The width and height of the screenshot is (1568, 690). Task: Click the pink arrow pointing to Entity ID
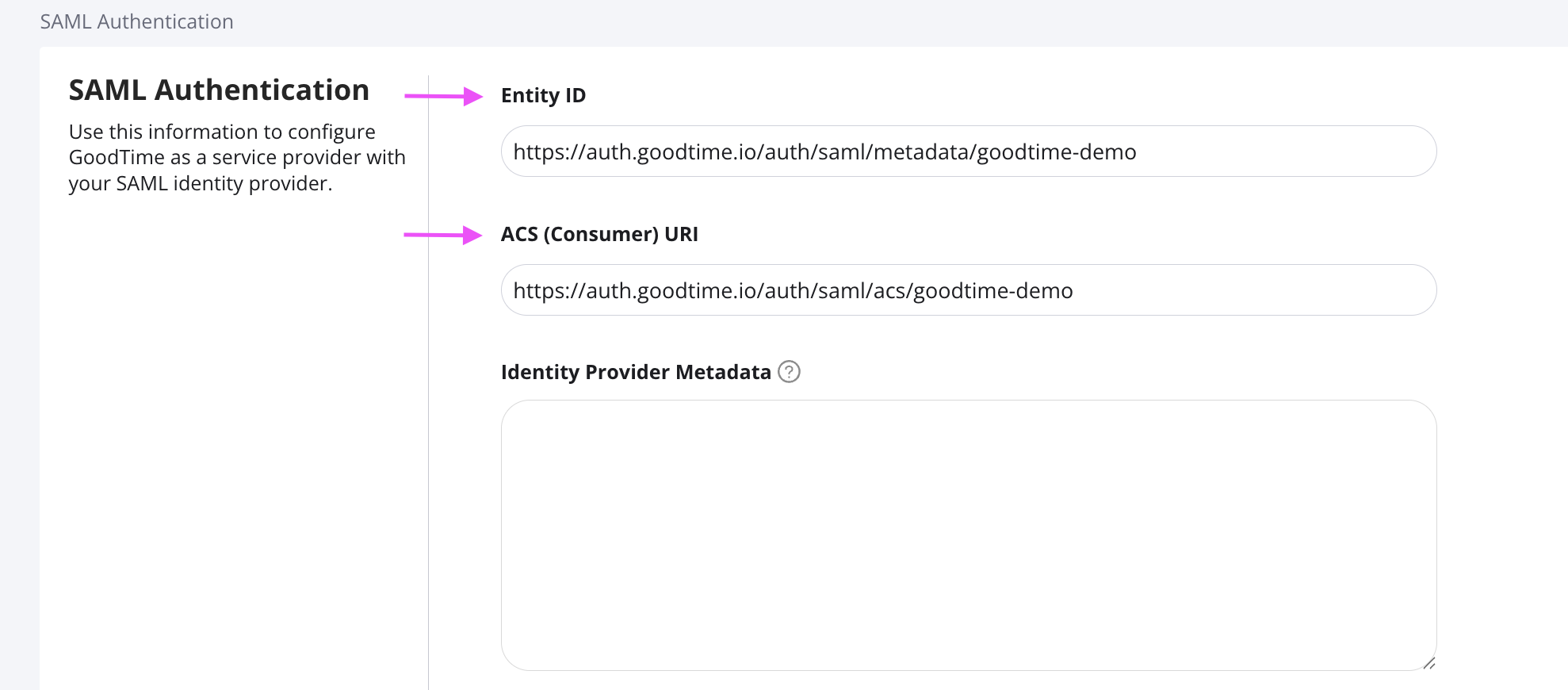[443, 96]
